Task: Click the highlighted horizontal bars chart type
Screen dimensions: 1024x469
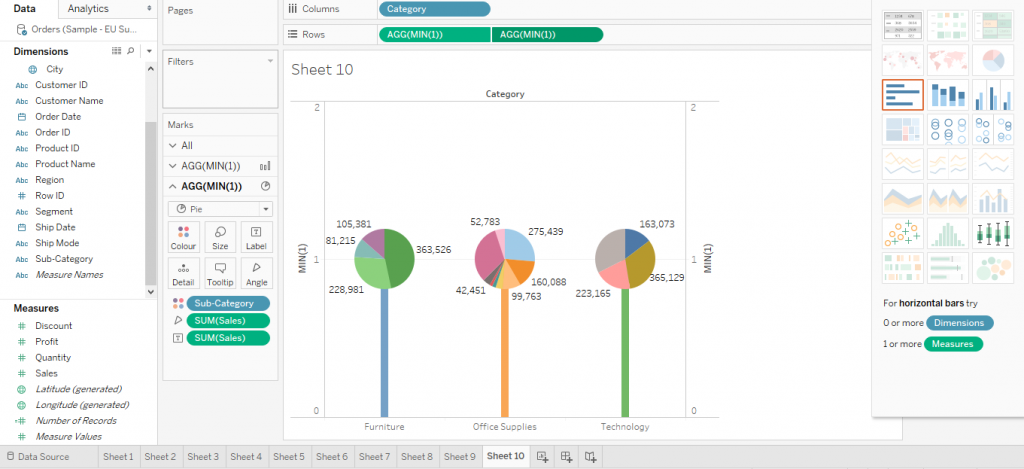Action: click(903, 95)
